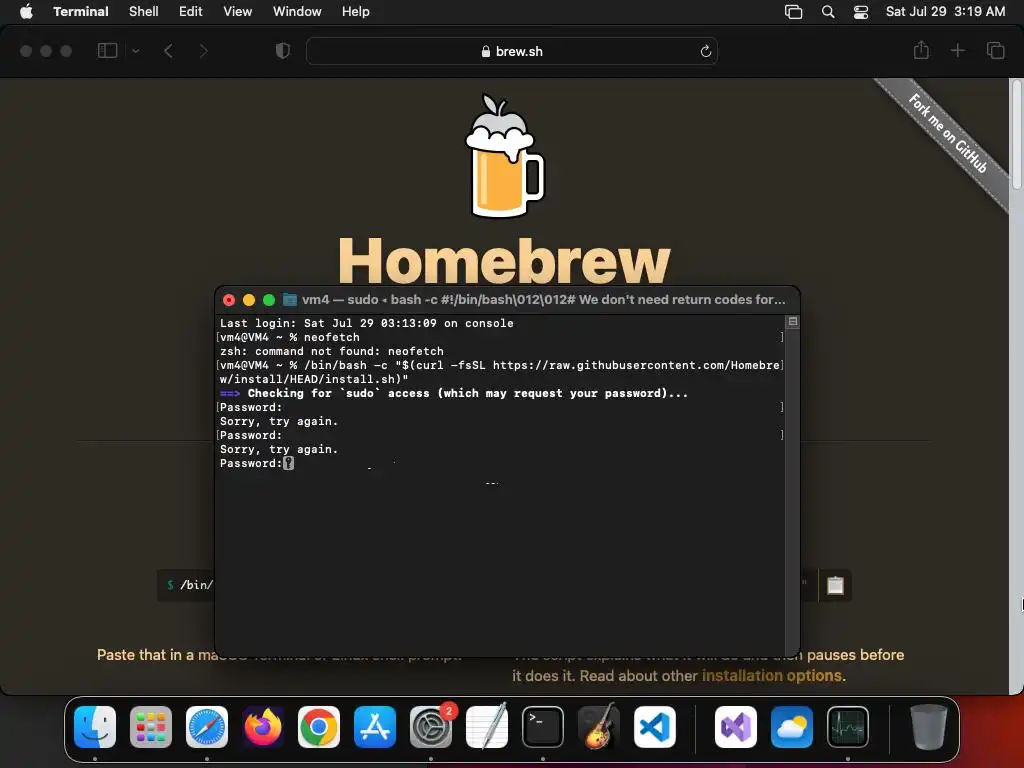This screenshot has height=768, width=1024.
Task: Open GarageBand from the Dock
Action: click(599, 727)
